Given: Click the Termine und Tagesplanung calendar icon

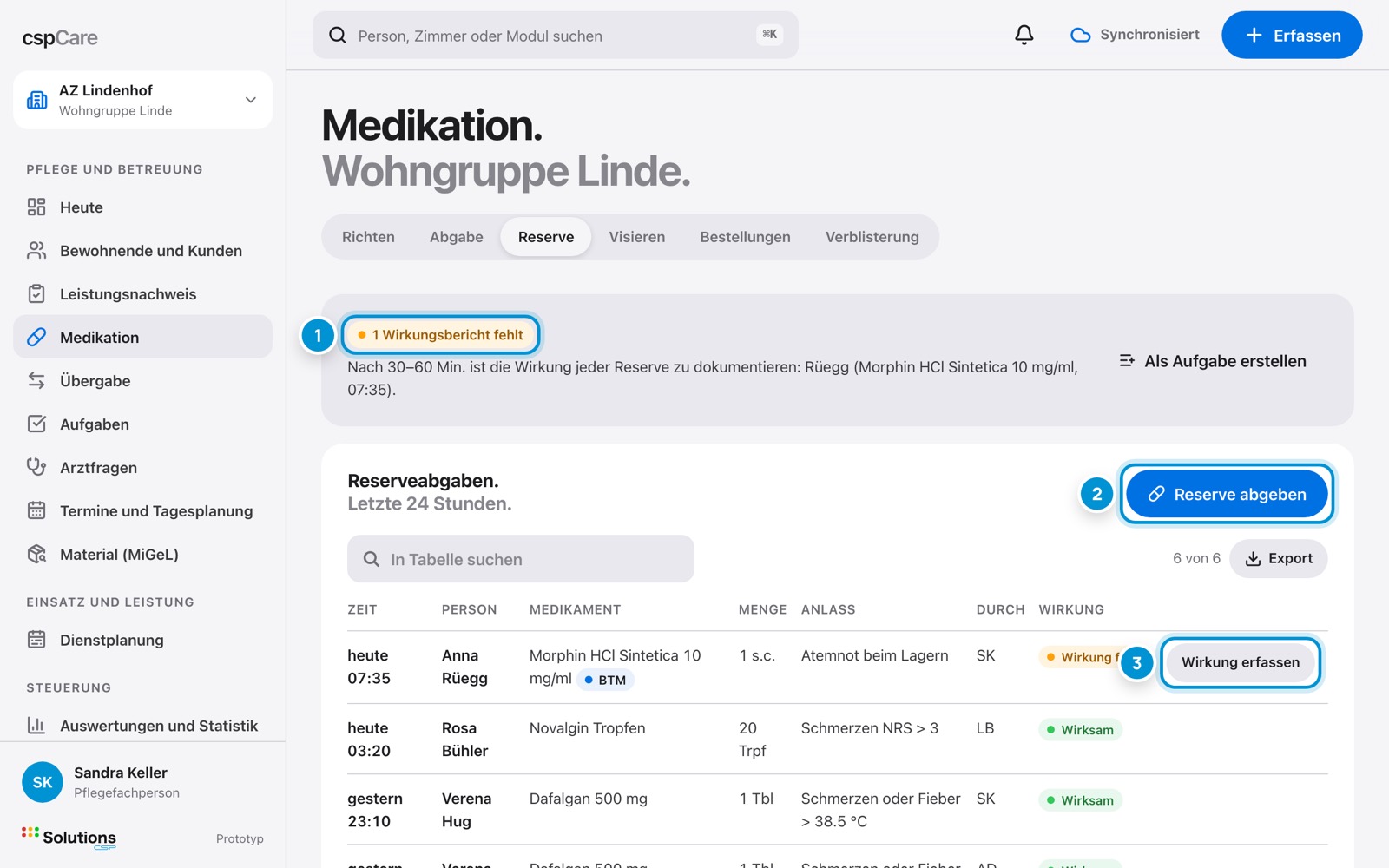Looking at the screenshot, I should click(36, 510).
